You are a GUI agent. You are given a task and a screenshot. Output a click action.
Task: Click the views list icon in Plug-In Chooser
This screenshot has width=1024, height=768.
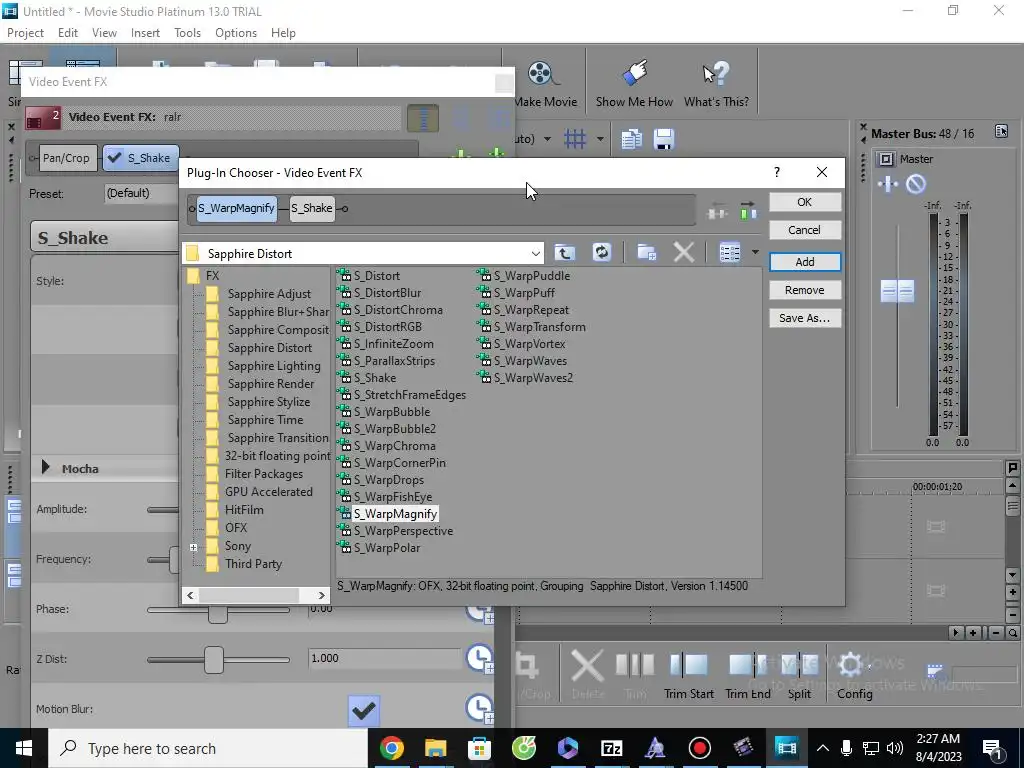click(729, 253)
